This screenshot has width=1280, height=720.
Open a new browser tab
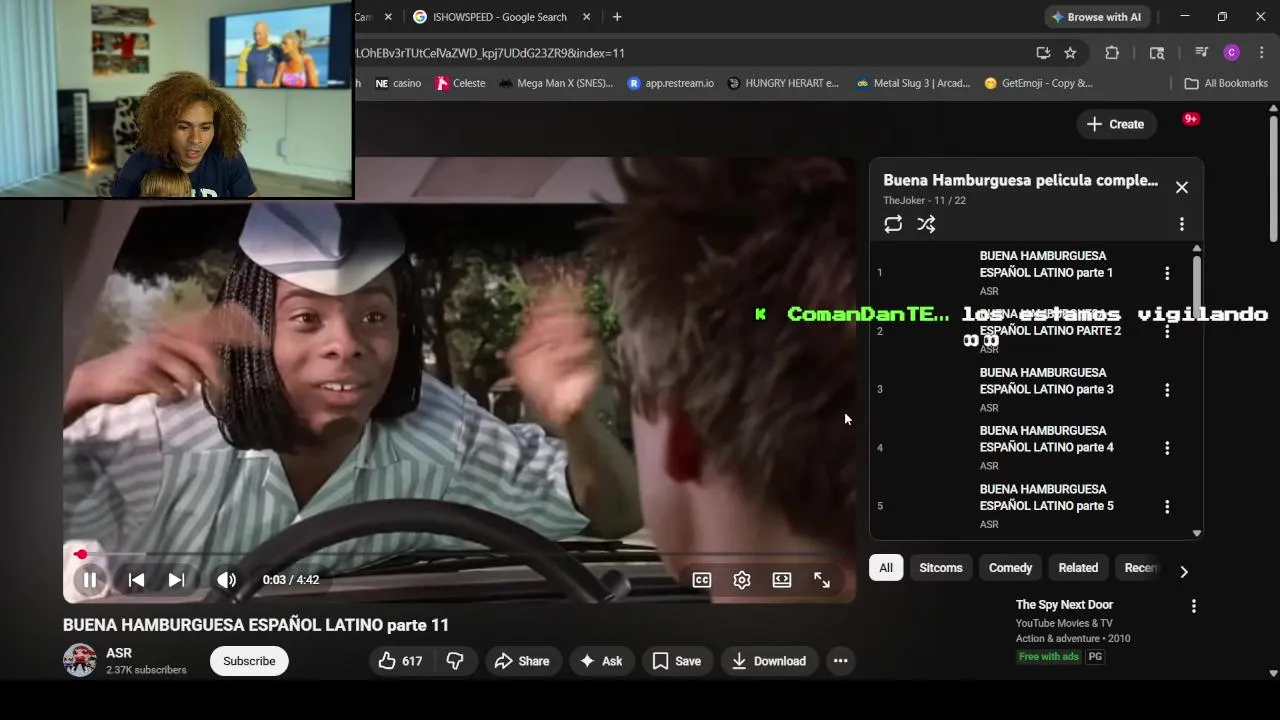click(617, 17)
